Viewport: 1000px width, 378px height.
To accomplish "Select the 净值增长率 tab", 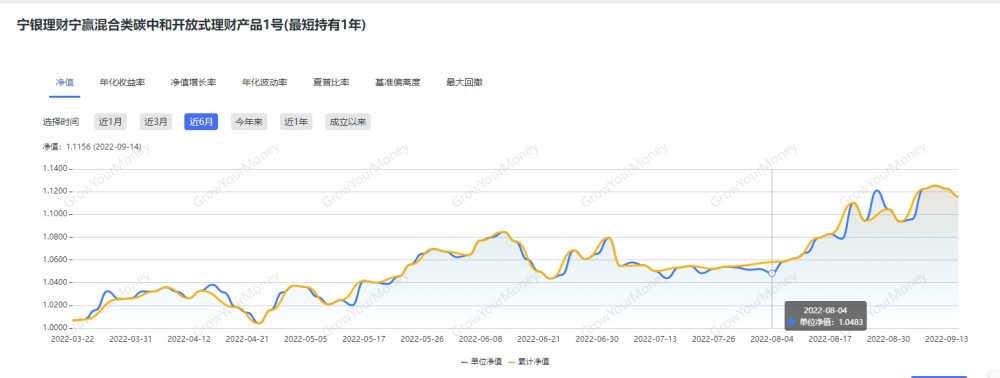I will coord(193,83).
